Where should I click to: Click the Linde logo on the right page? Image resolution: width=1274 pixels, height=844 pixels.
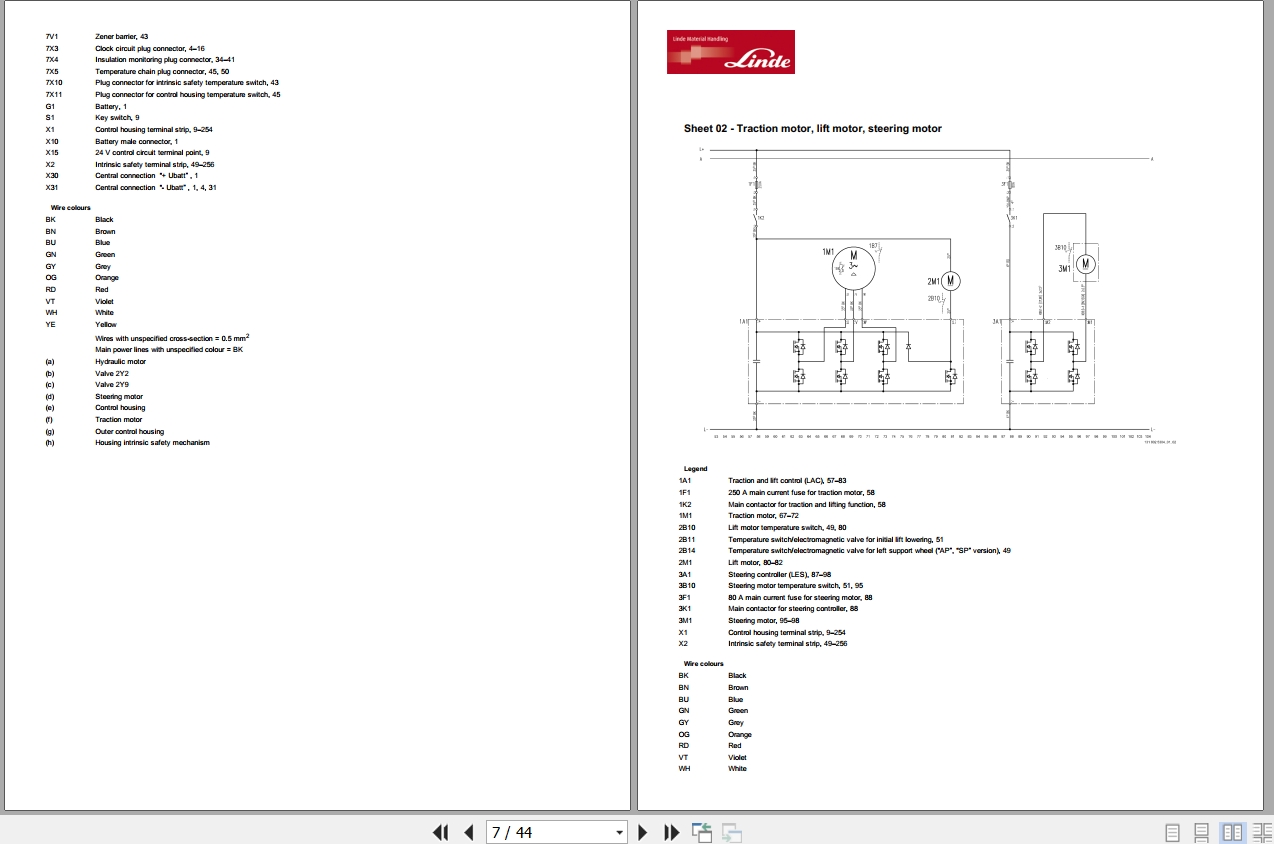coord(731,52)
